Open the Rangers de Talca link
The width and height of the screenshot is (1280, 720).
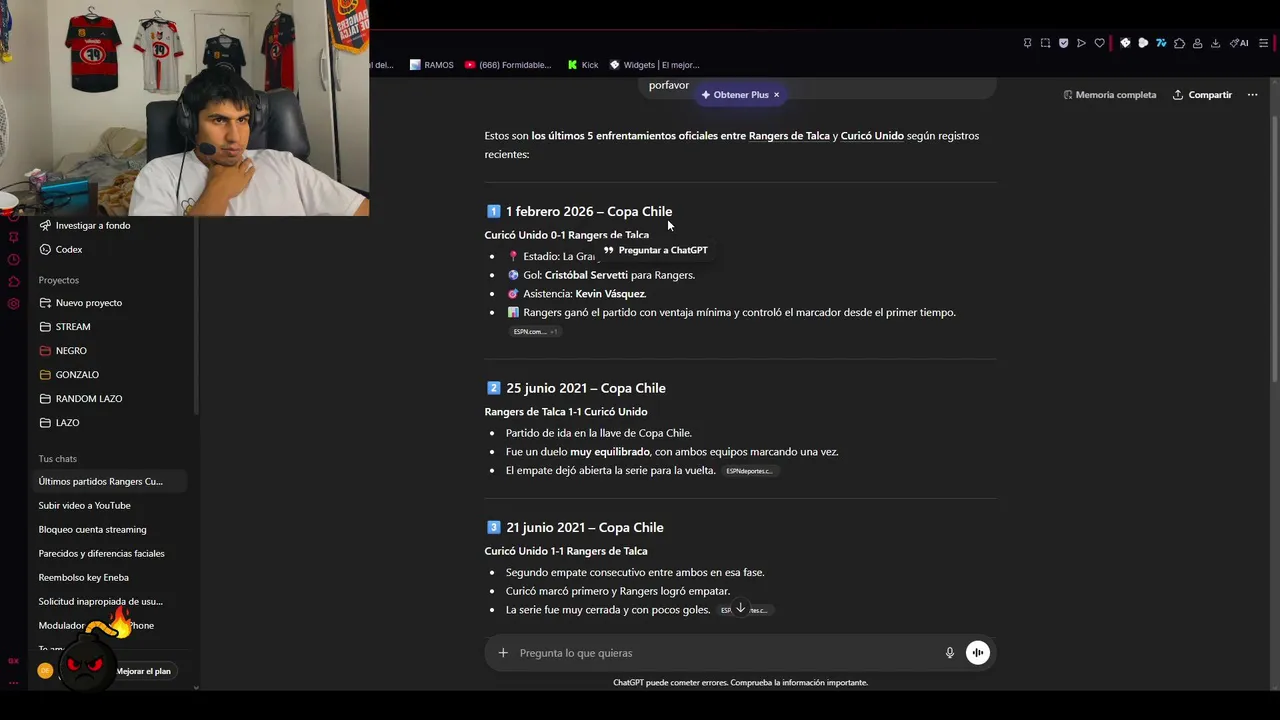coord(789,136)
